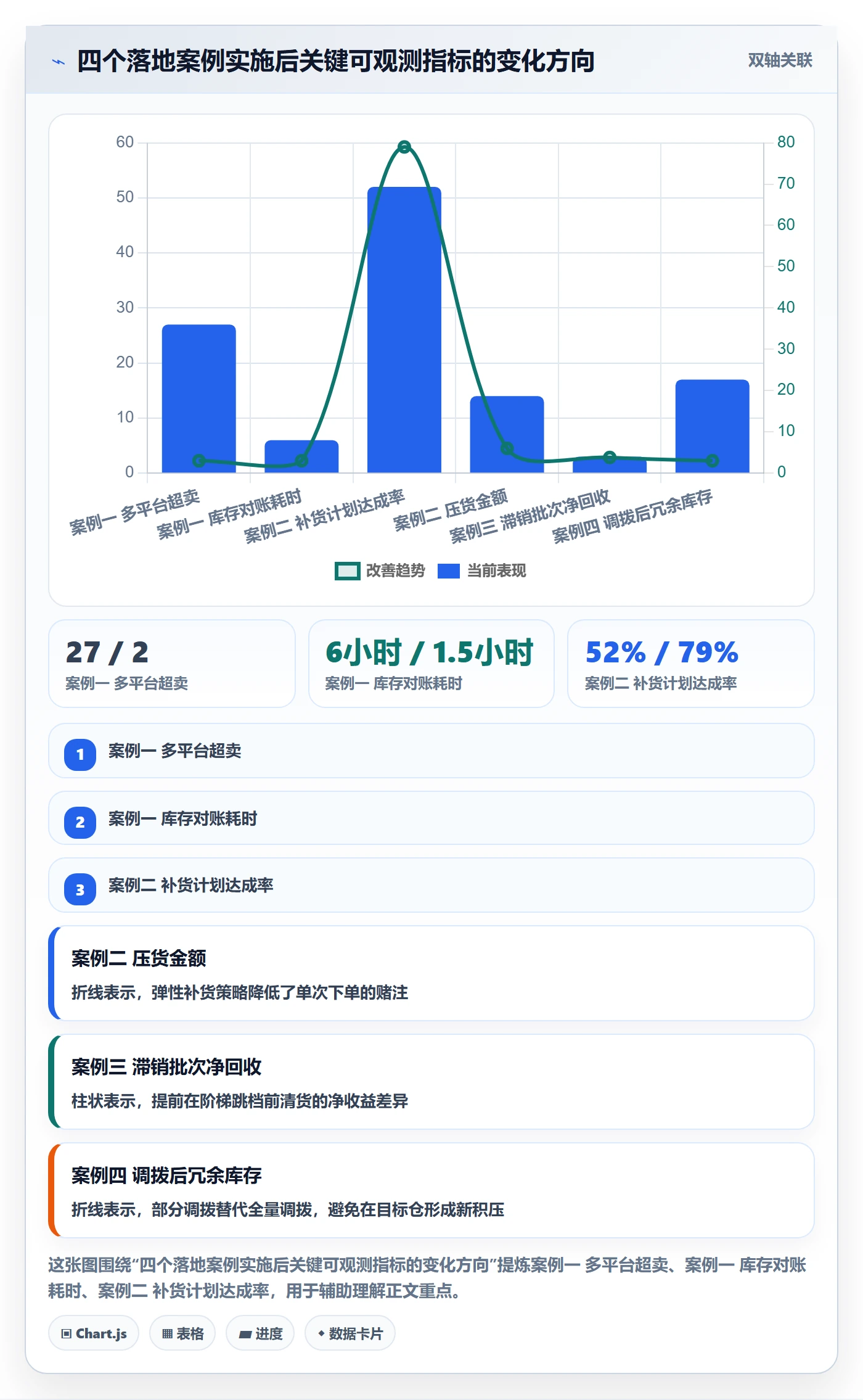Toggle the 改善趋势 legend swatch
Screen dimensions: 863x1400
(x=347, y=571)
